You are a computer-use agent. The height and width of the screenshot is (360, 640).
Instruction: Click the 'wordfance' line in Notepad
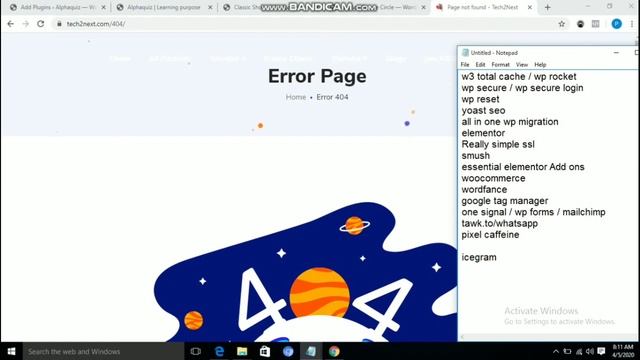[484, 190]
